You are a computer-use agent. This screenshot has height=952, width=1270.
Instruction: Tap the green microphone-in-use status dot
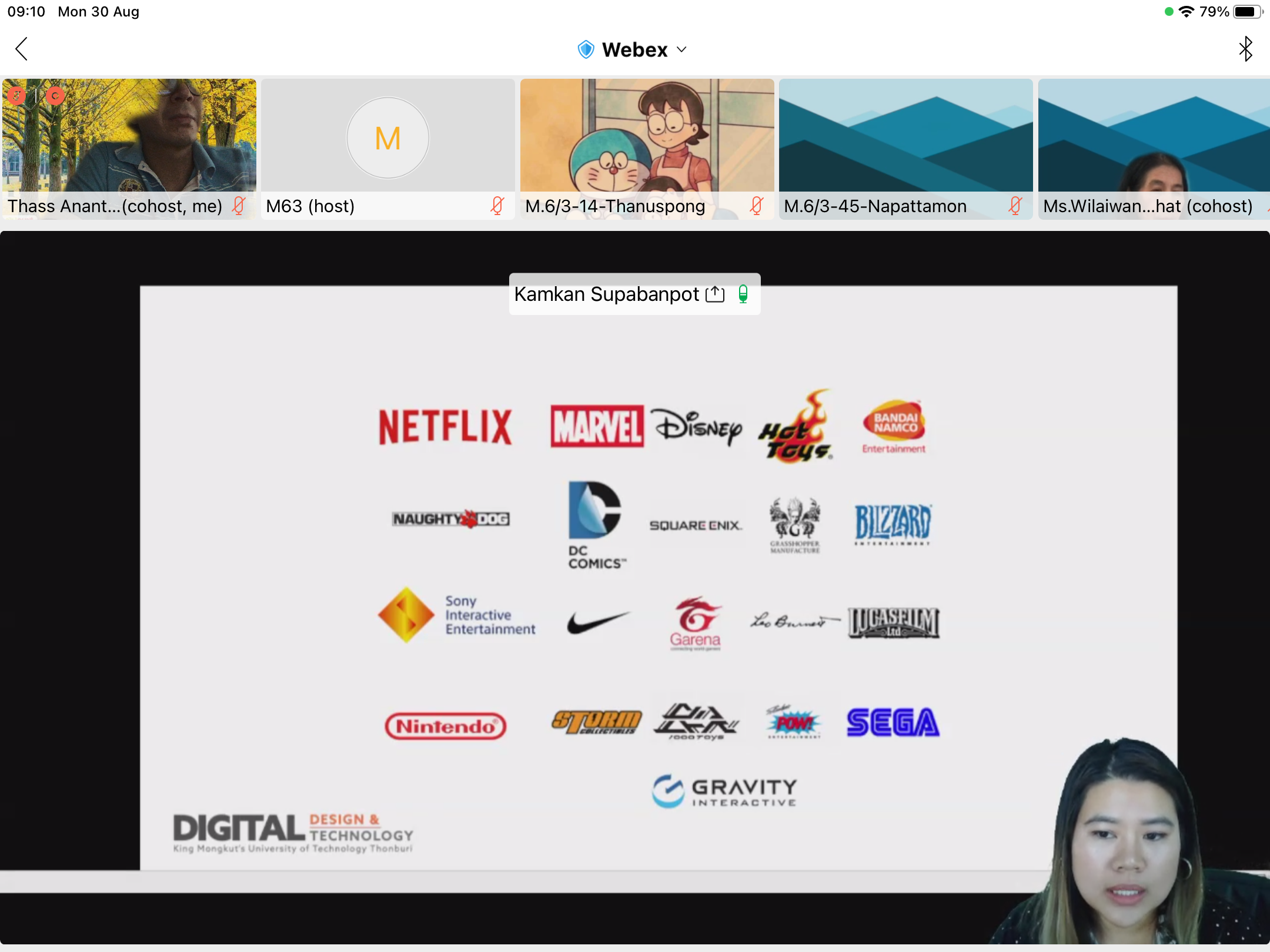(1169, 12)
